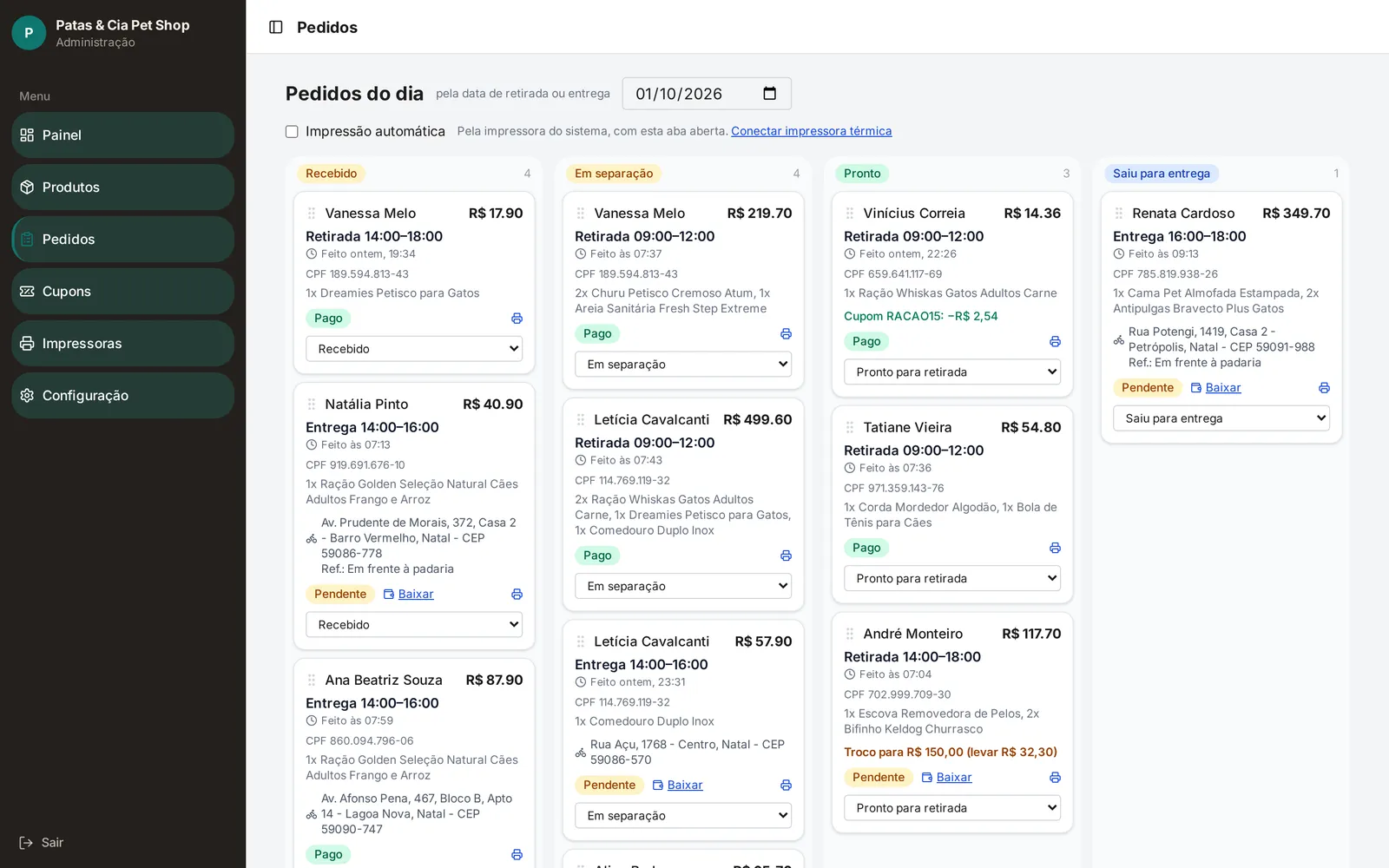
Task: Open Configuração menu item
Action: pyautogui.click(x=122, y=396)
